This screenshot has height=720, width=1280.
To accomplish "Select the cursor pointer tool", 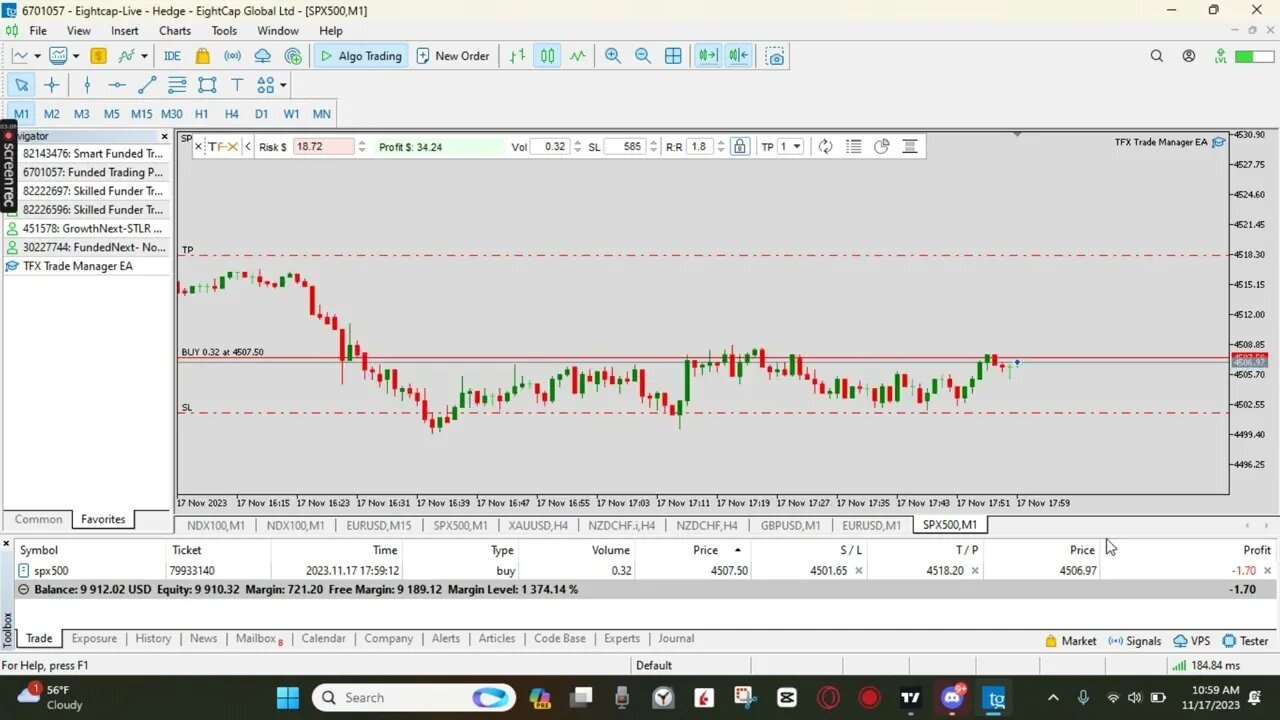I will pyautogui.click(x=21, y=85).
